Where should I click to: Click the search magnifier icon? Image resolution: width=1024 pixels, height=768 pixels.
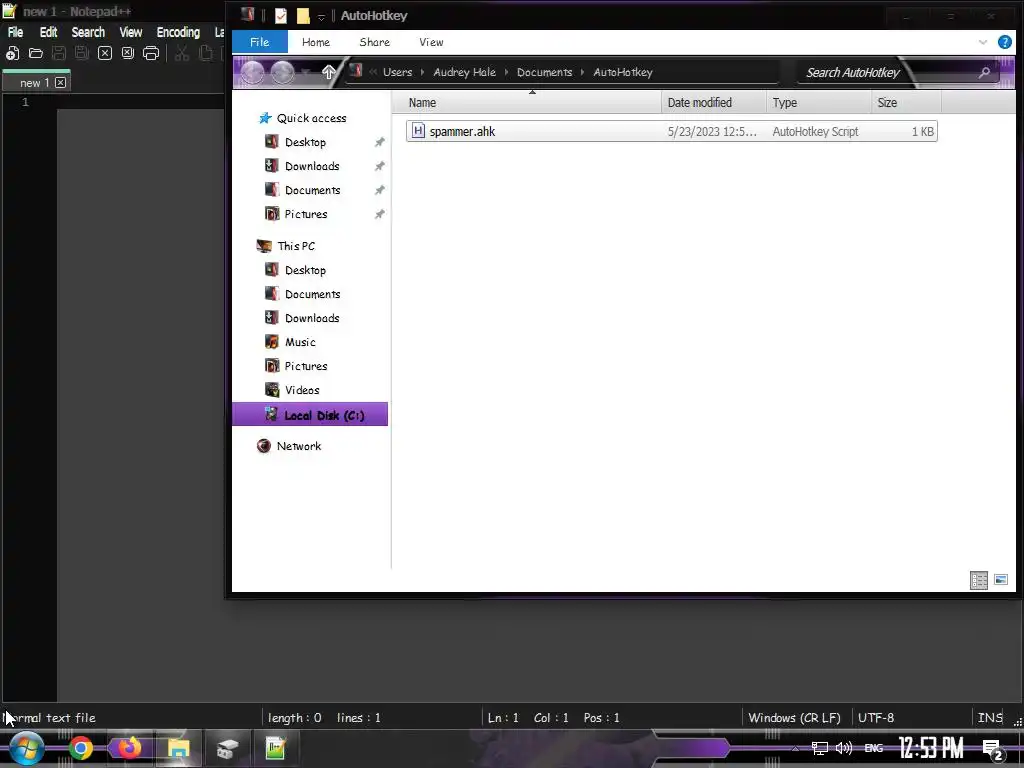tap(984, 72)
